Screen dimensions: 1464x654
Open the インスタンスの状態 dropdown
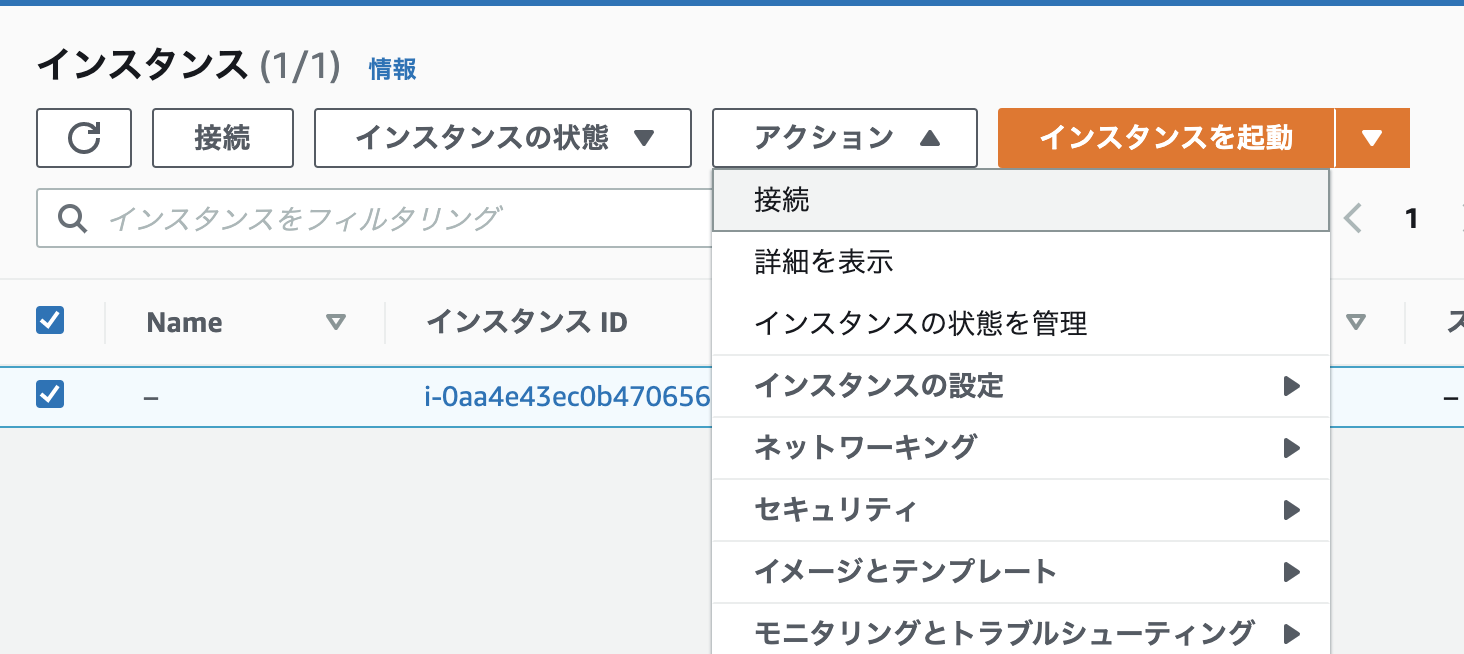tap(502, 138)
